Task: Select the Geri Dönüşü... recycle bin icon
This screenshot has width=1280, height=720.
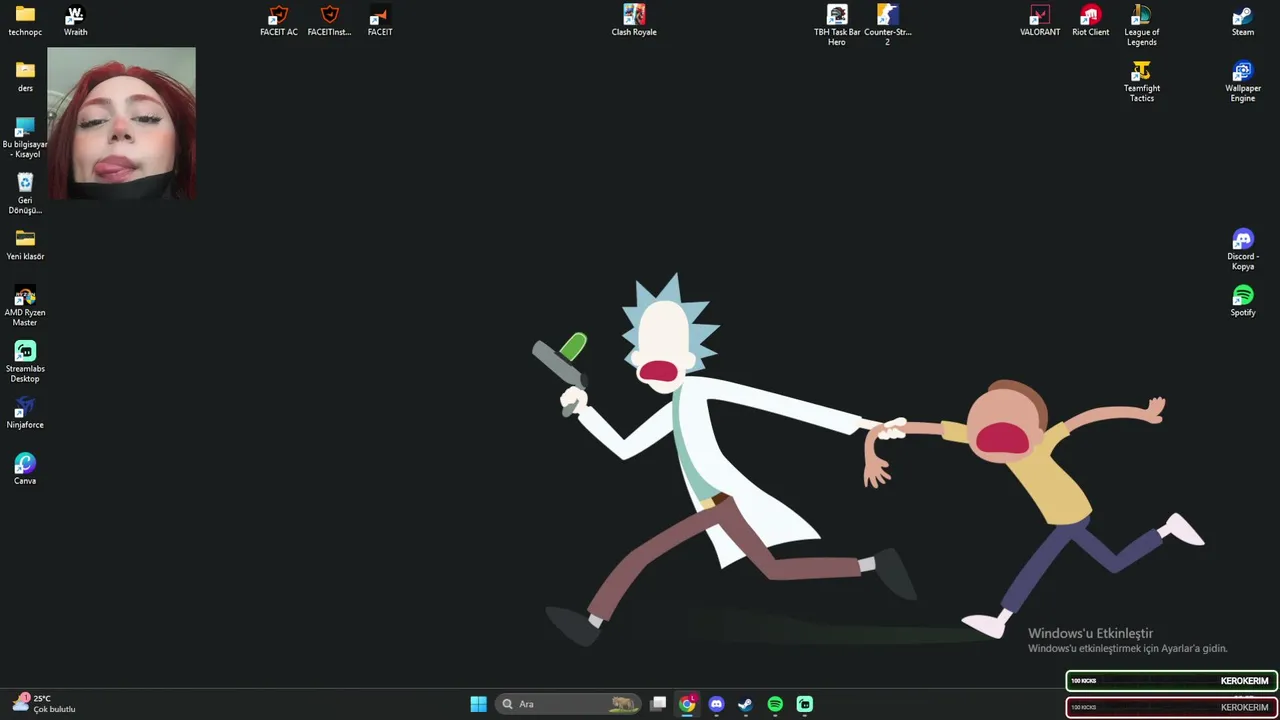Action: click(25, 193)
